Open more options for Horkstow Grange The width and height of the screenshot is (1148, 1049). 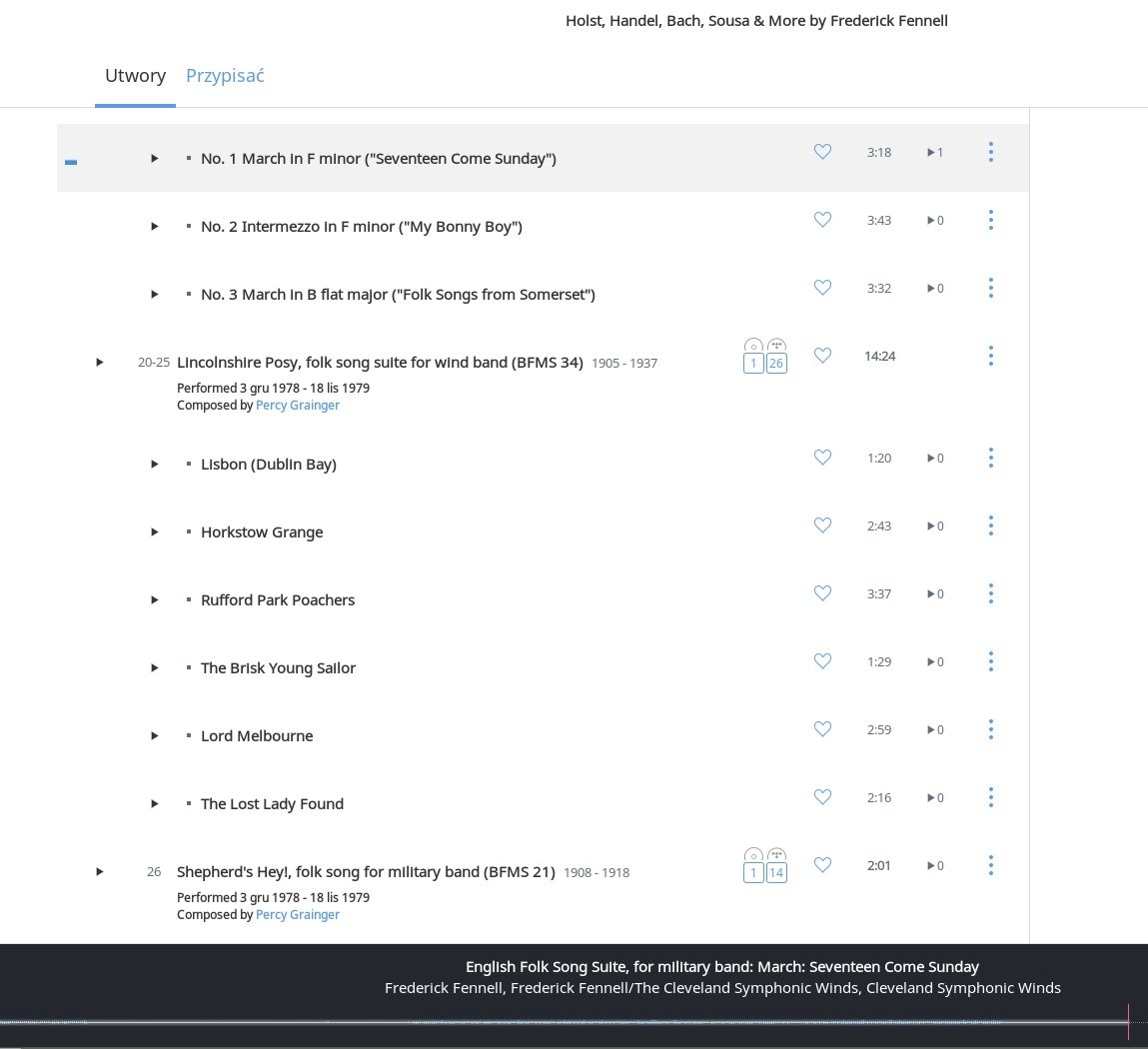pyautogui.click(x=990, y=525)
